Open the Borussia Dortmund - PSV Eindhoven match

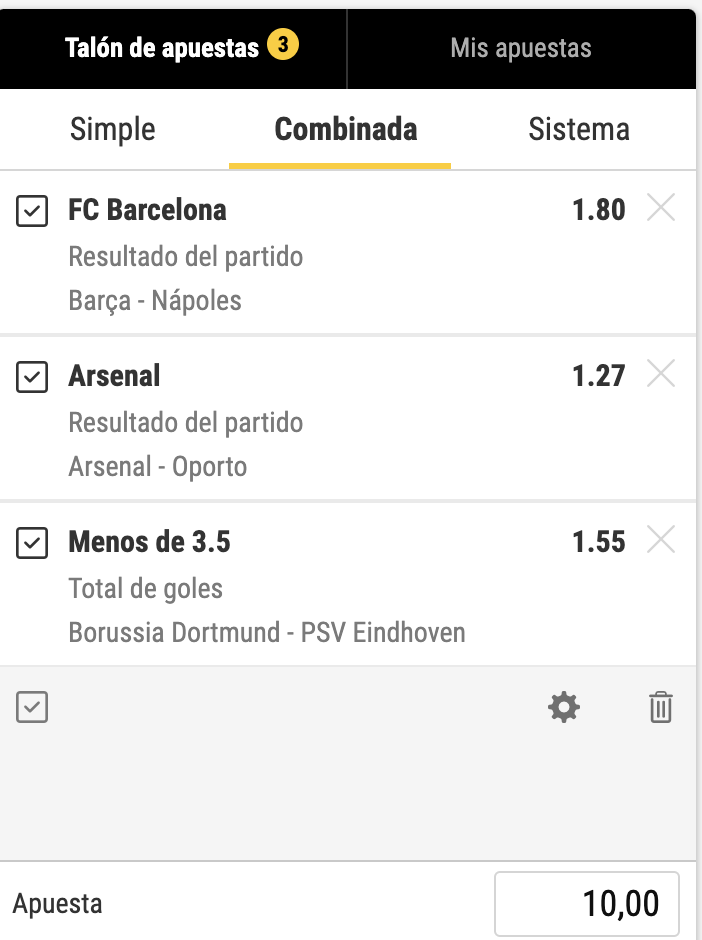[x=267, y=632]
